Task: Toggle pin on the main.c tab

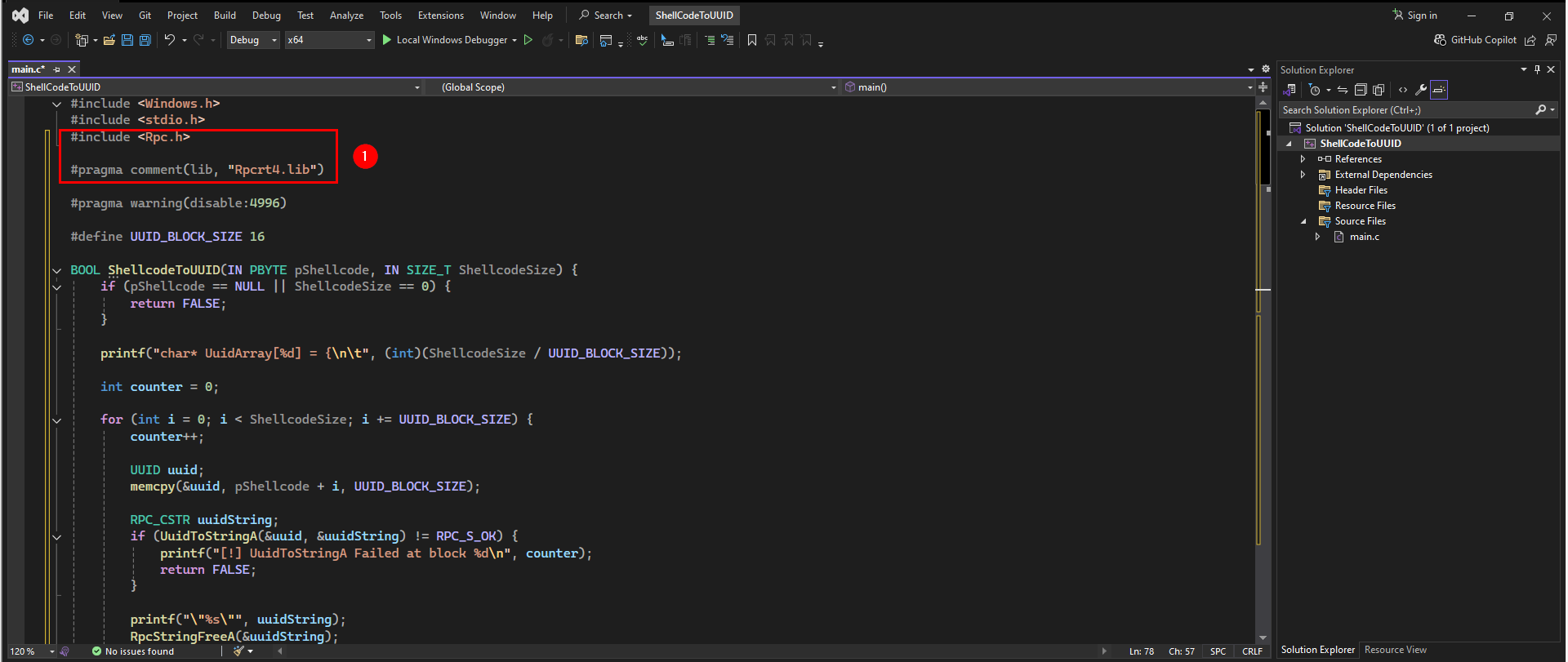Action: tap(57, 69)
